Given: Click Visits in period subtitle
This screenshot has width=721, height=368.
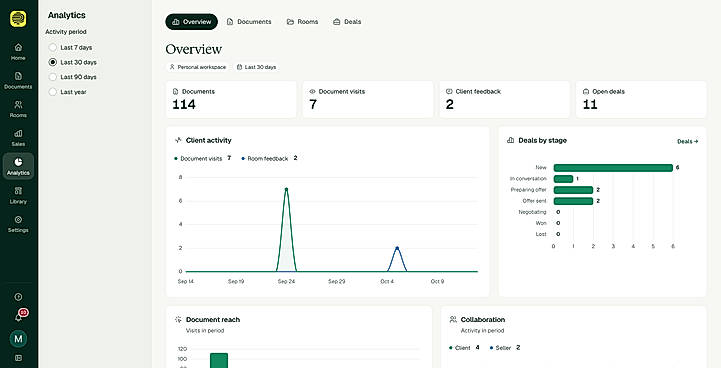Looking at the screenshot, I should click(x=205, y=331).
